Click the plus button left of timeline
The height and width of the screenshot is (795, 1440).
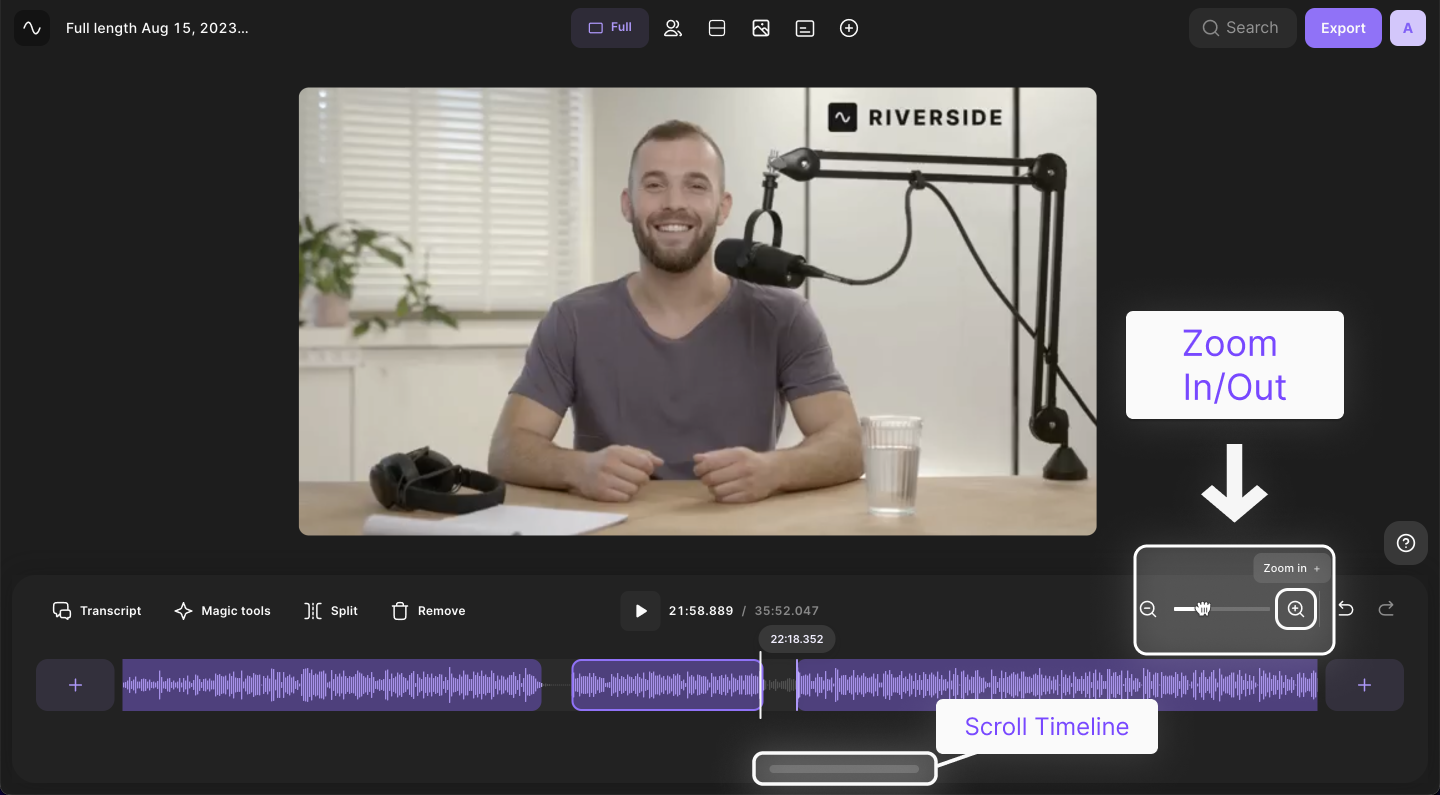coord(75,685)
